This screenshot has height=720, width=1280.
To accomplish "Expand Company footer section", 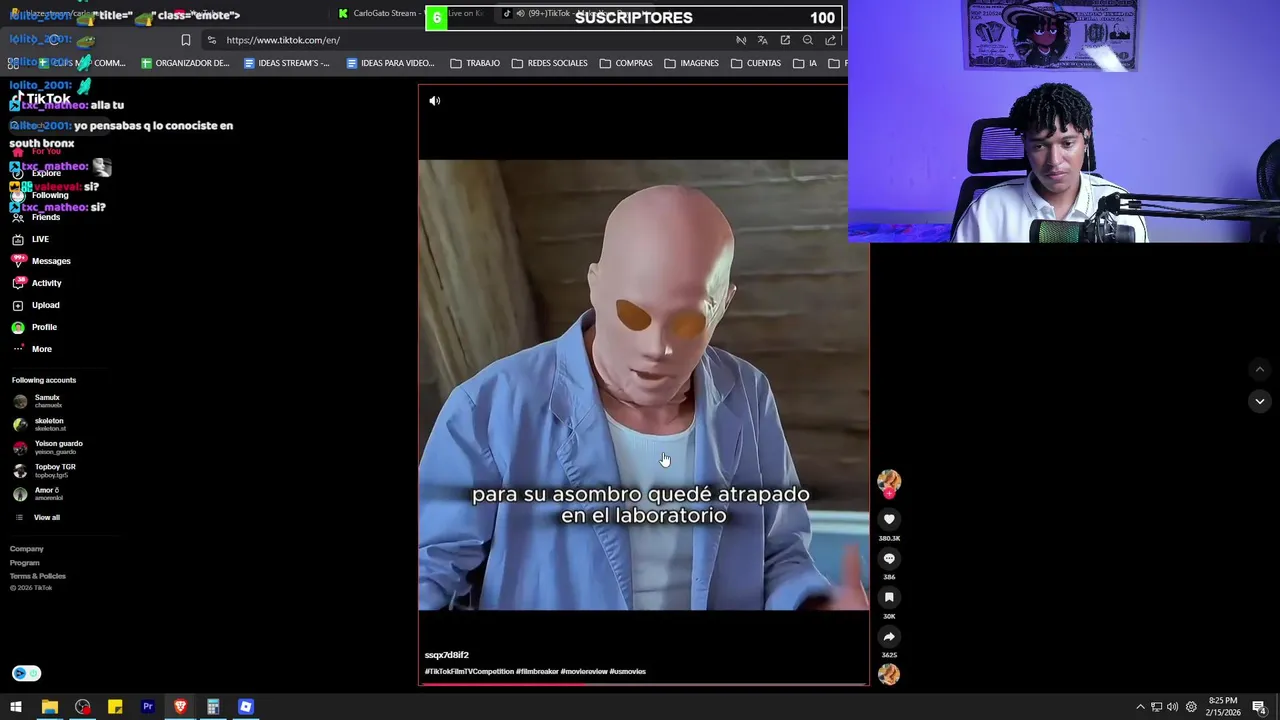I will pos(27,549).
